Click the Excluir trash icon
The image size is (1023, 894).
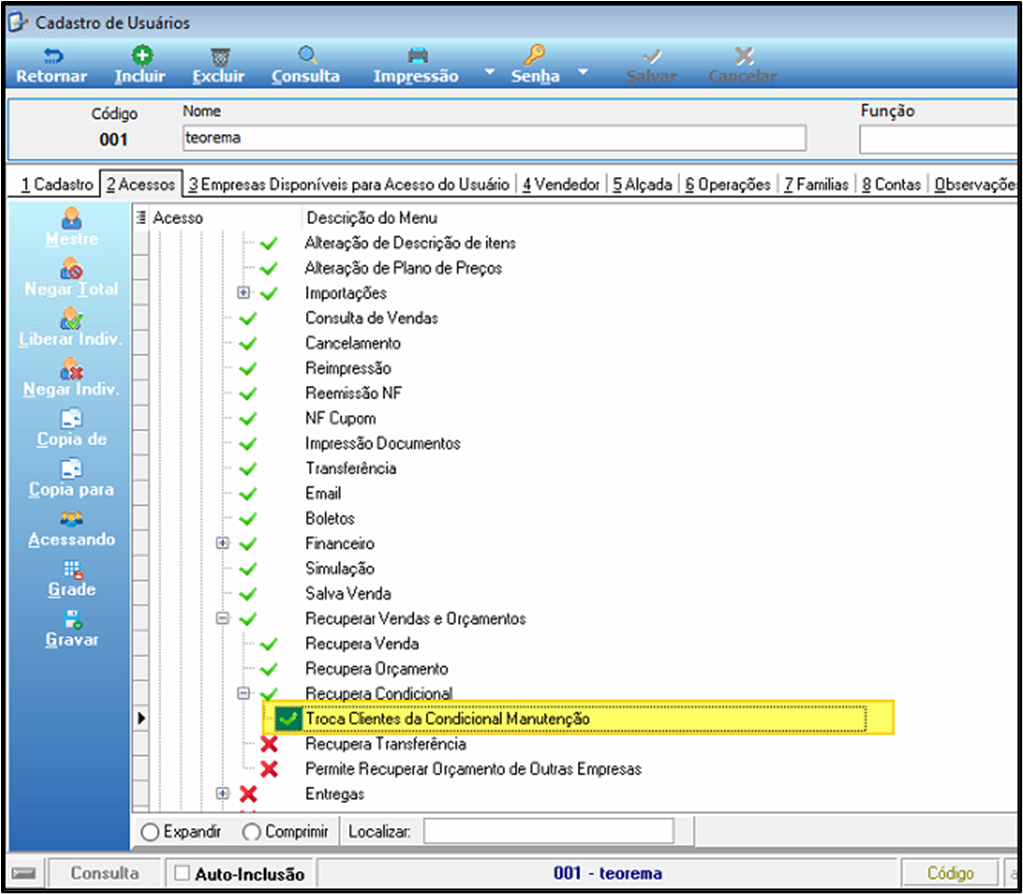tap(219, 56)
